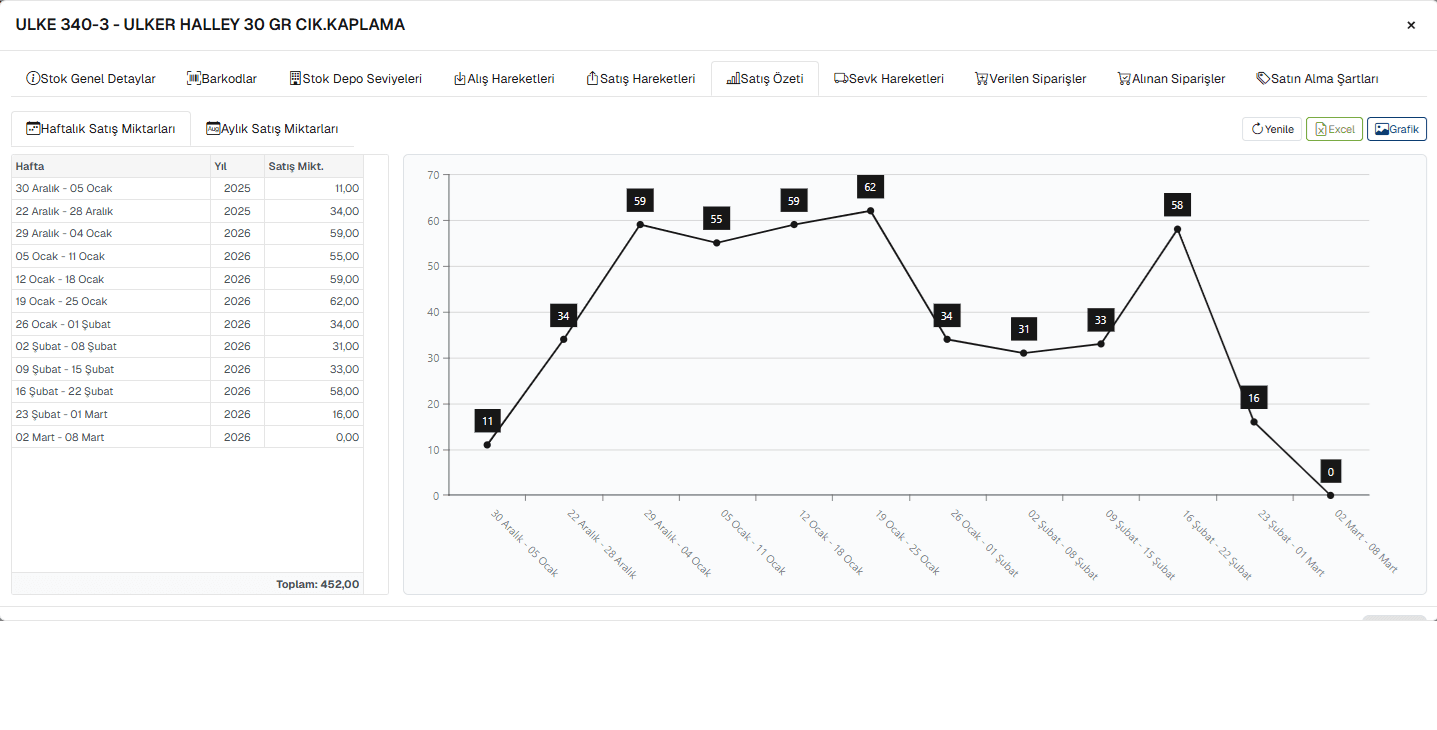Click the cart icon on Verilen Siparişler
Image resolution: width=1437 pixels, height=730 pixels.
point(982,78)
